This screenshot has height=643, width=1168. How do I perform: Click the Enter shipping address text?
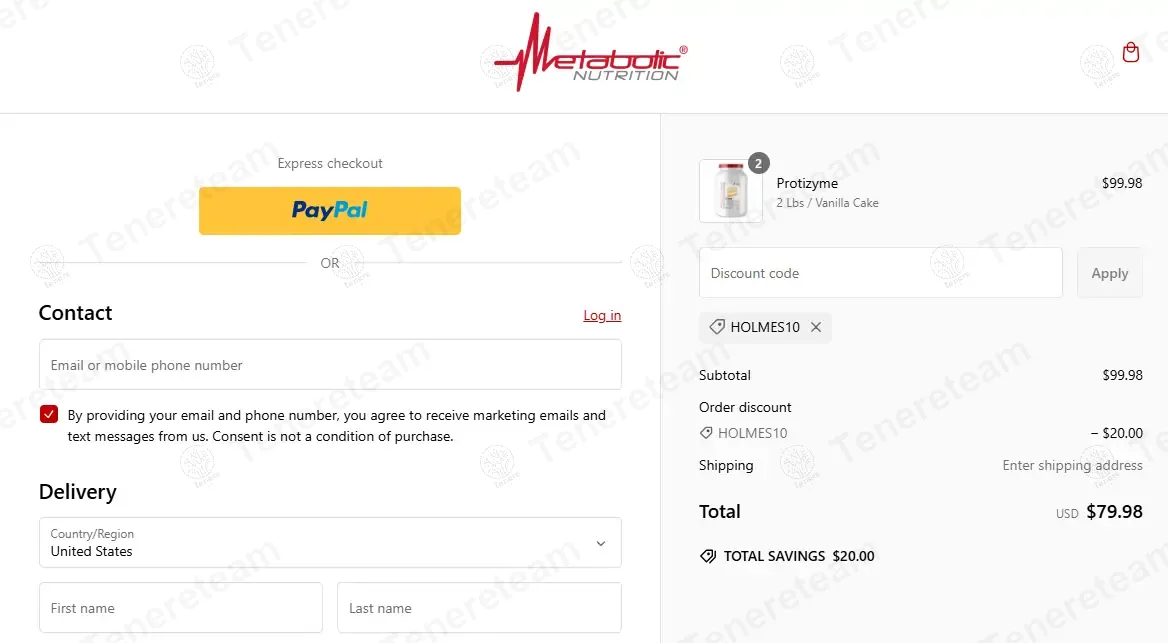pos(1072,465)
